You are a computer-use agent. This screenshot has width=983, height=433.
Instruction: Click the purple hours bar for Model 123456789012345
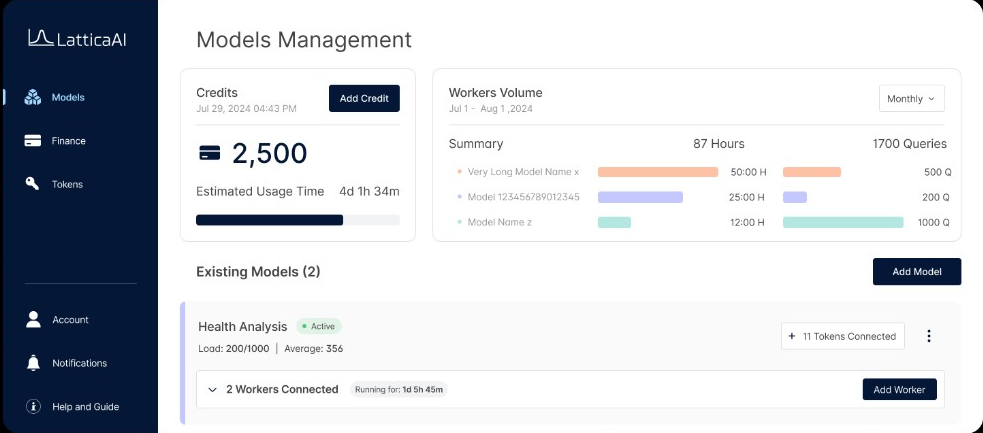[x=640, y=197]
